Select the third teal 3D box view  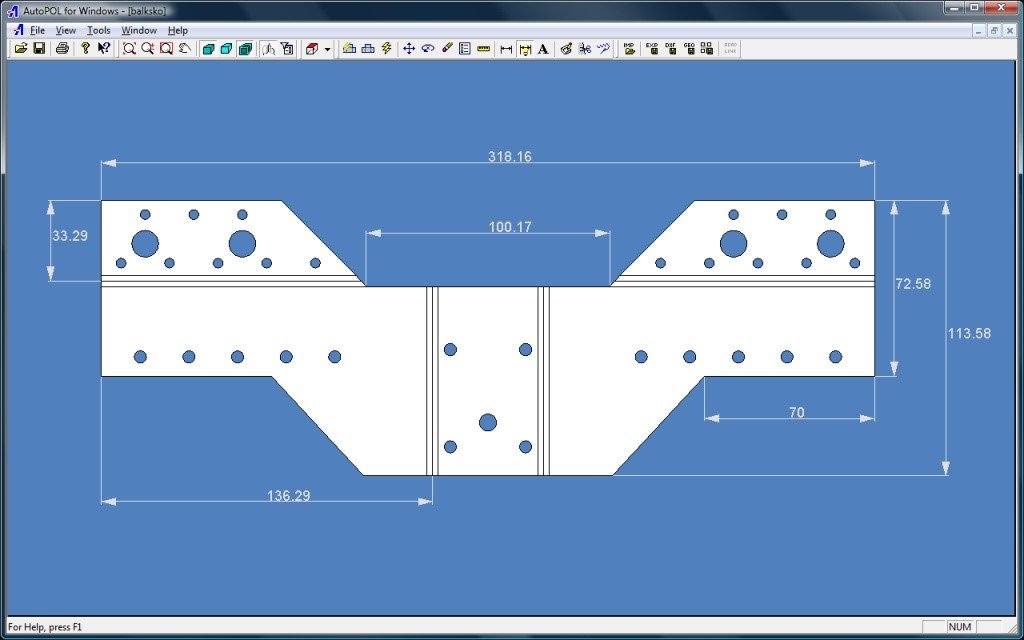coord(246,48)
